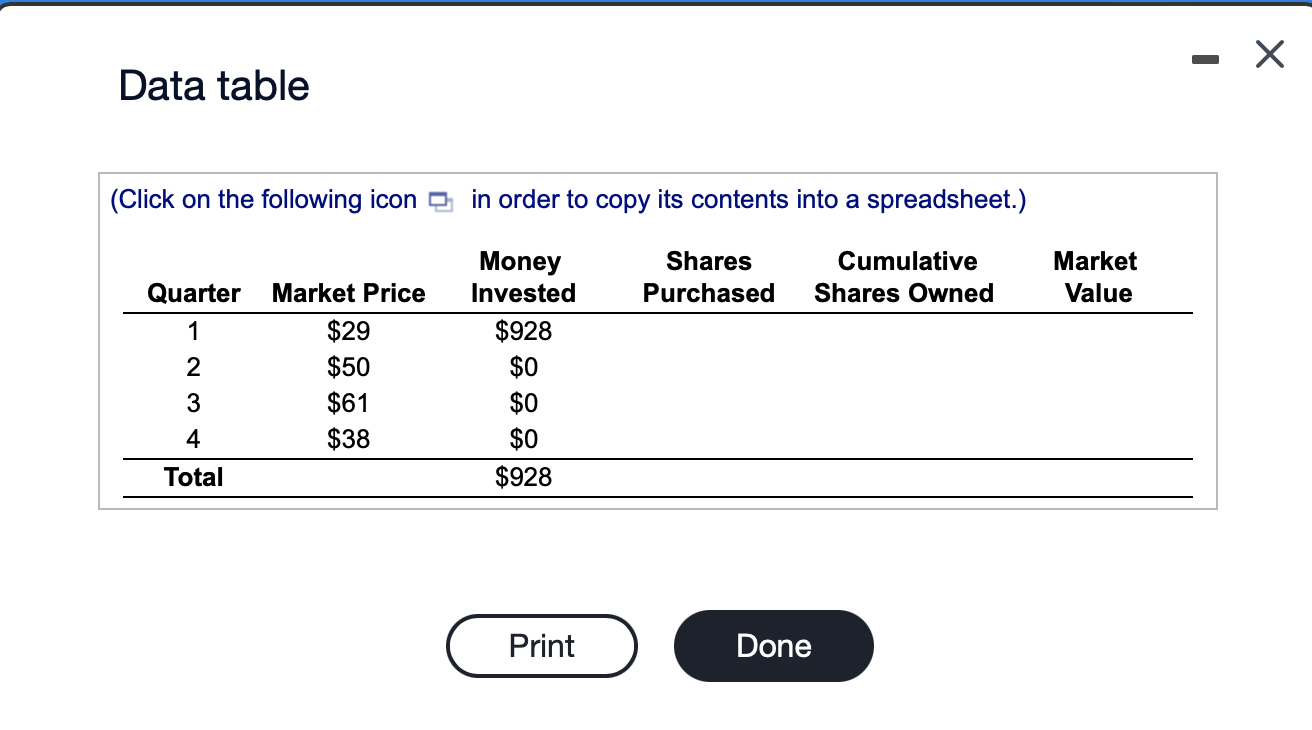Viewport: 1312px width, 730px height.
Task: Click the $38 market price cell
Action: (x=349, y=438)
